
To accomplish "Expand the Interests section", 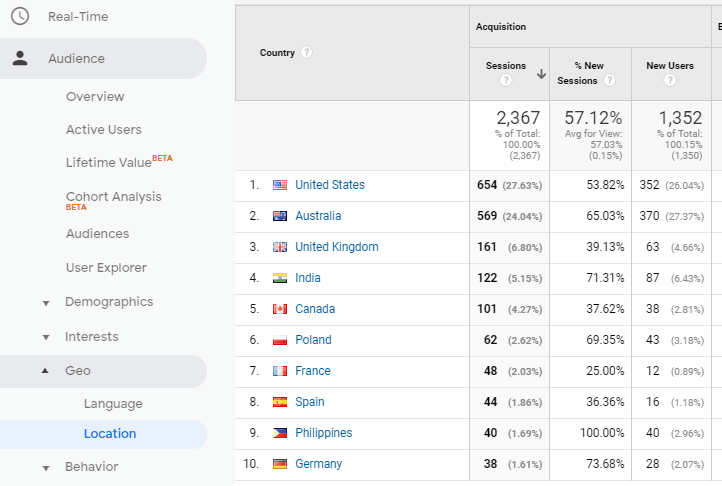I will (x=46, y=338).
